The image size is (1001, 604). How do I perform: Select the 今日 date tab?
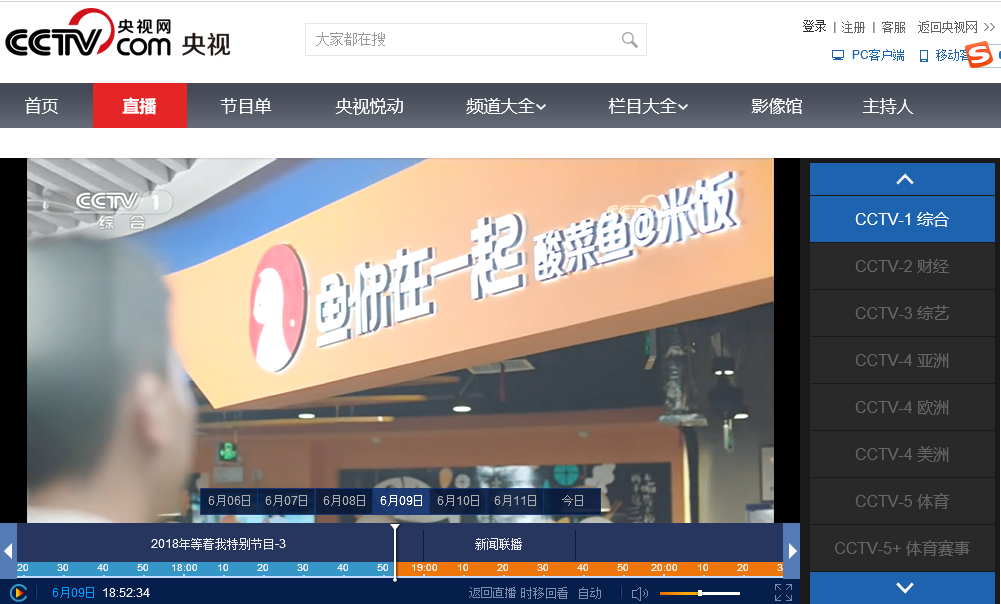(x=573, y=501)
